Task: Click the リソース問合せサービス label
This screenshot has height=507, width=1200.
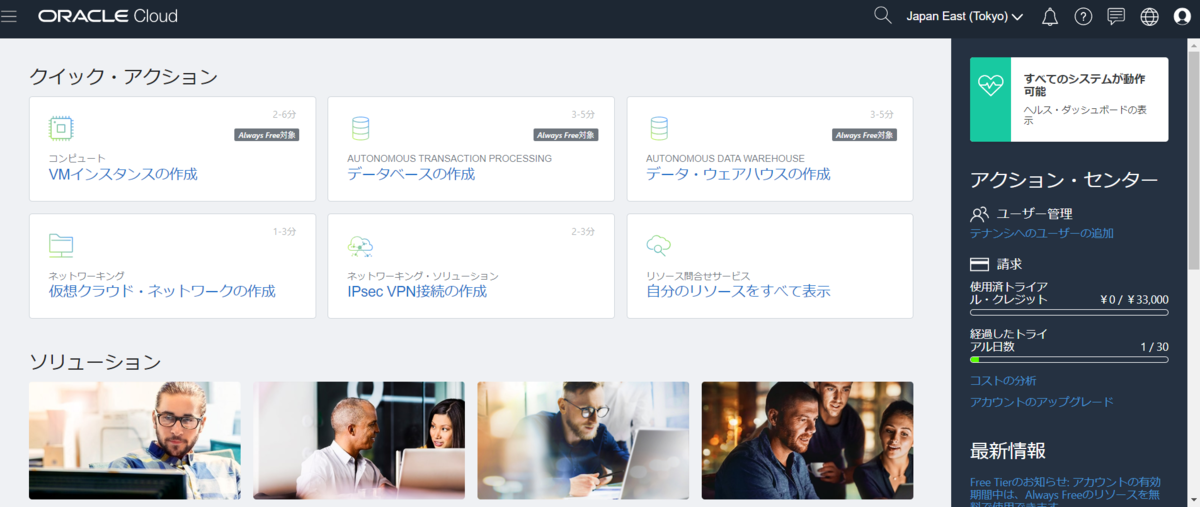Action: [x=698, y=275]
